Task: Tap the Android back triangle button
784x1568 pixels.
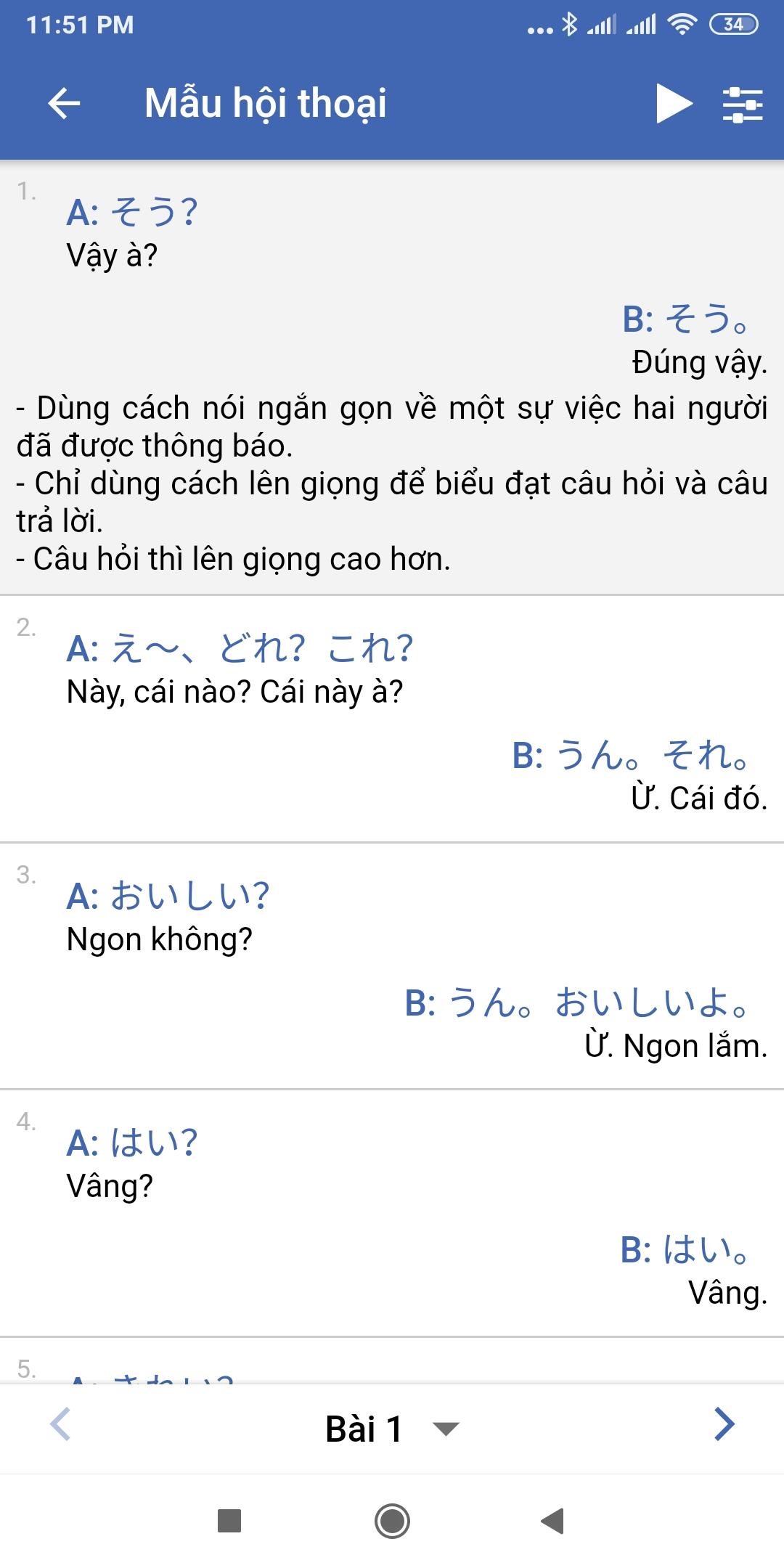Action: [x=553, y=1520]
